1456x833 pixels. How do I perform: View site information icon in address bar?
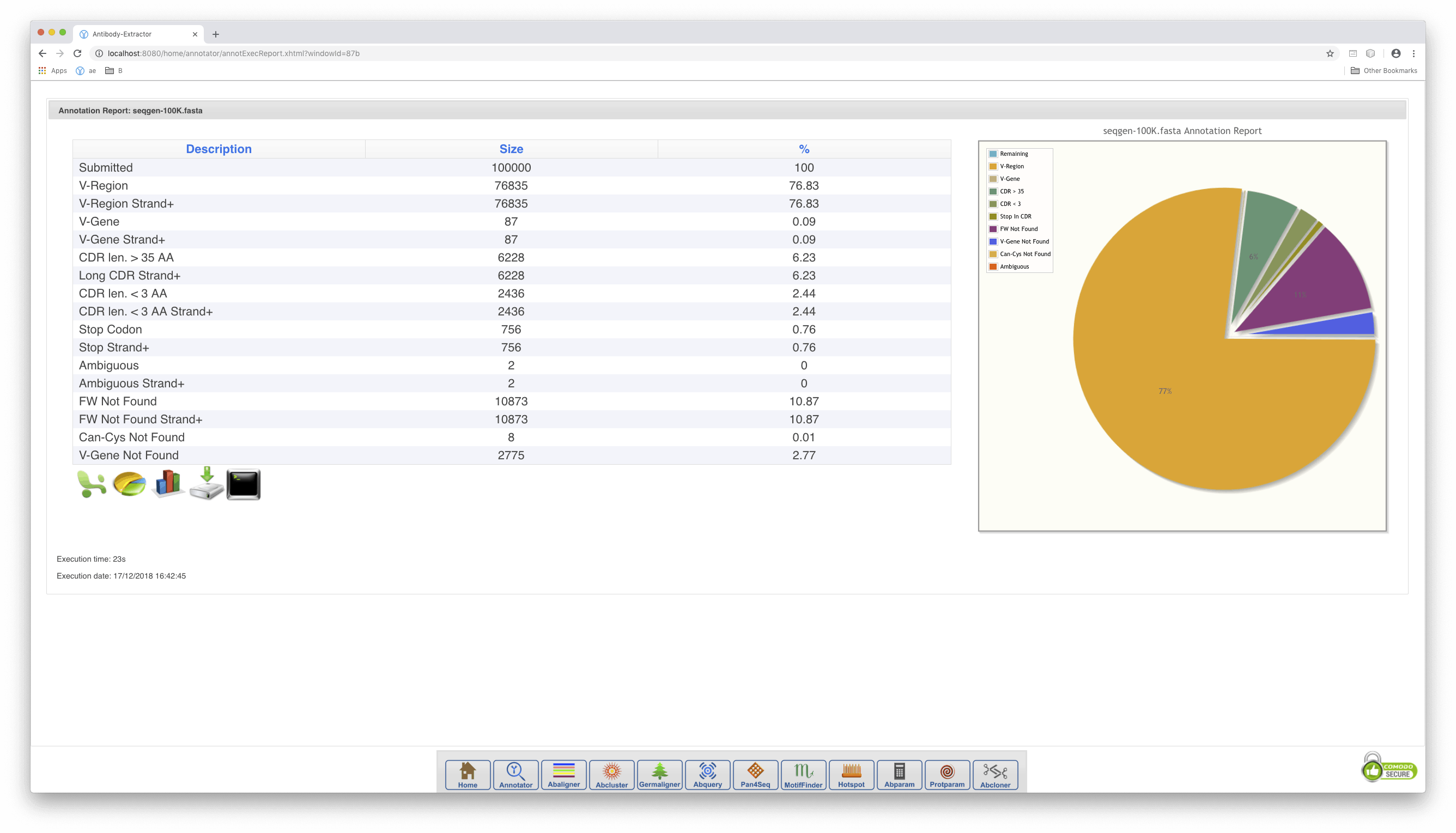99,53
